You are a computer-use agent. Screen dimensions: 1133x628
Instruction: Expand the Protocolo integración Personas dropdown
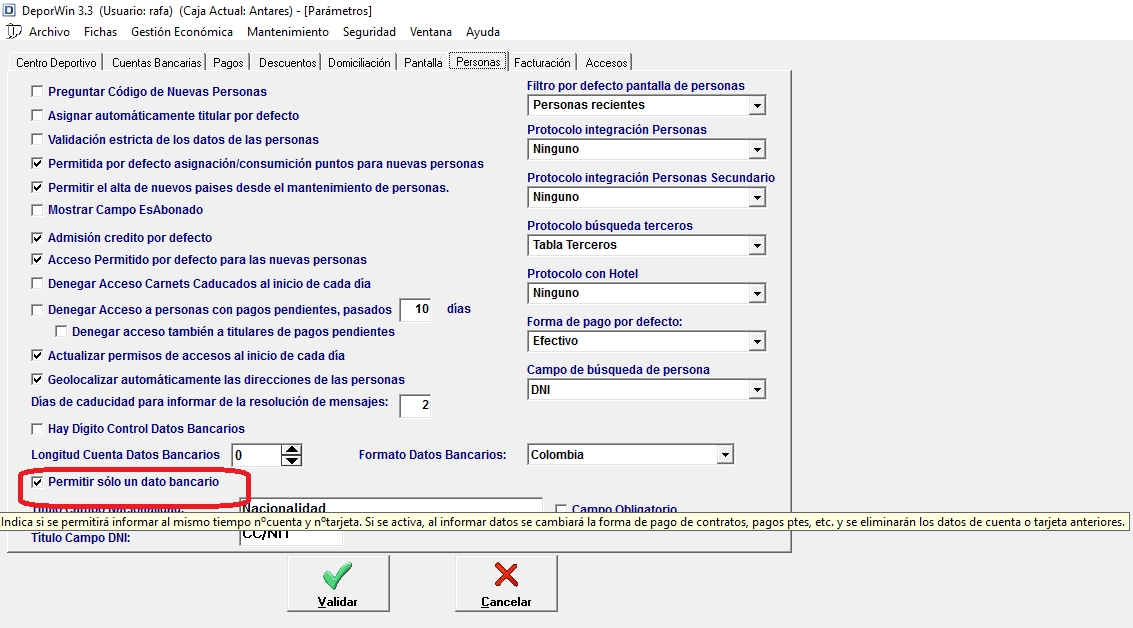(x=757, y=150)
